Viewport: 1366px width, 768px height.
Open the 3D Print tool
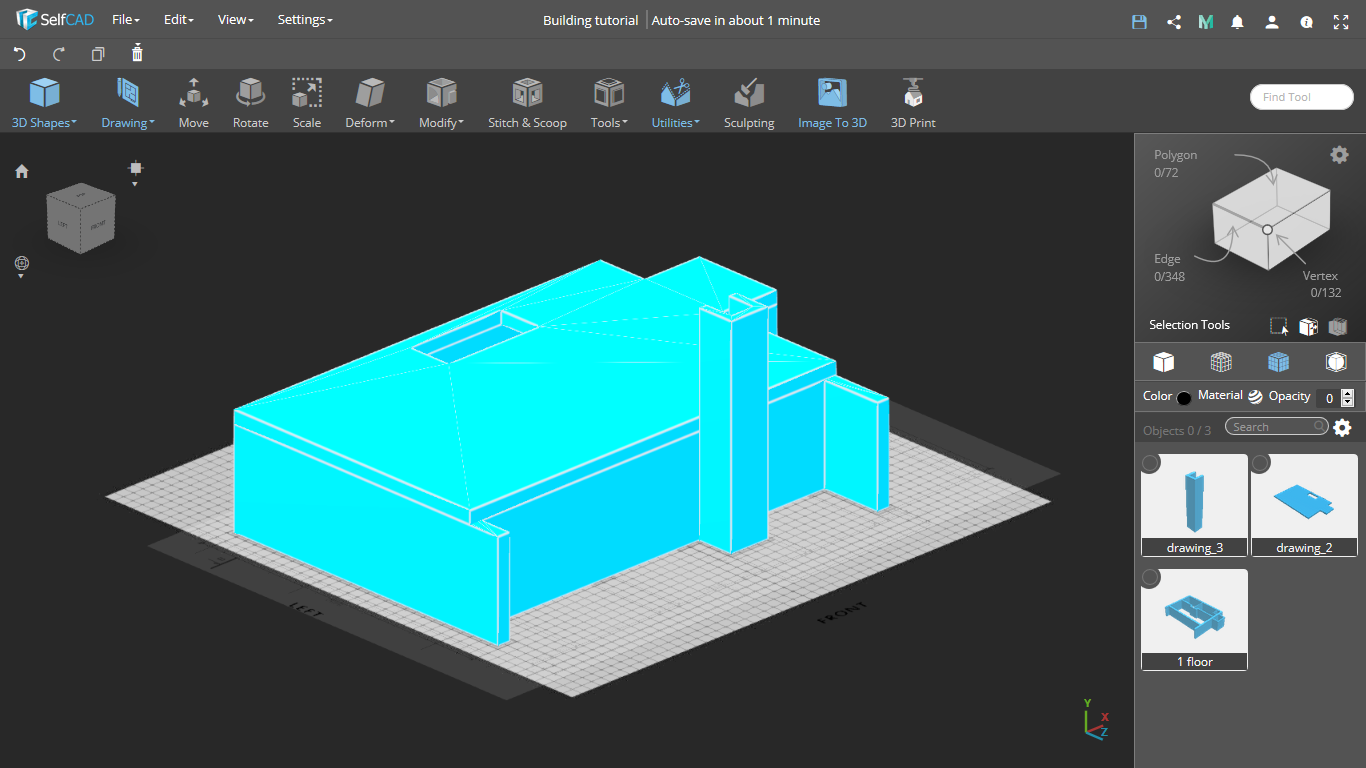click(913, 104)
